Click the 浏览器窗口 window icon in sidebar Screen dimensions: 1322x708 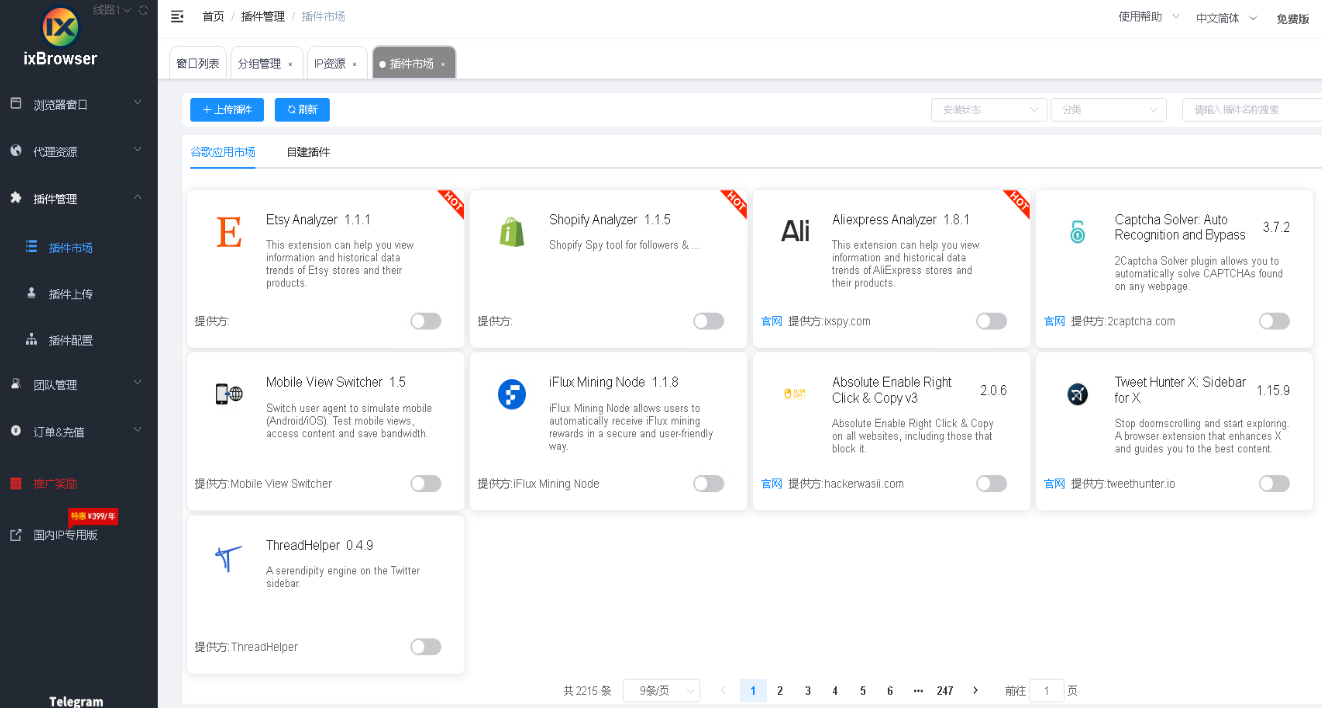[16, 103]
